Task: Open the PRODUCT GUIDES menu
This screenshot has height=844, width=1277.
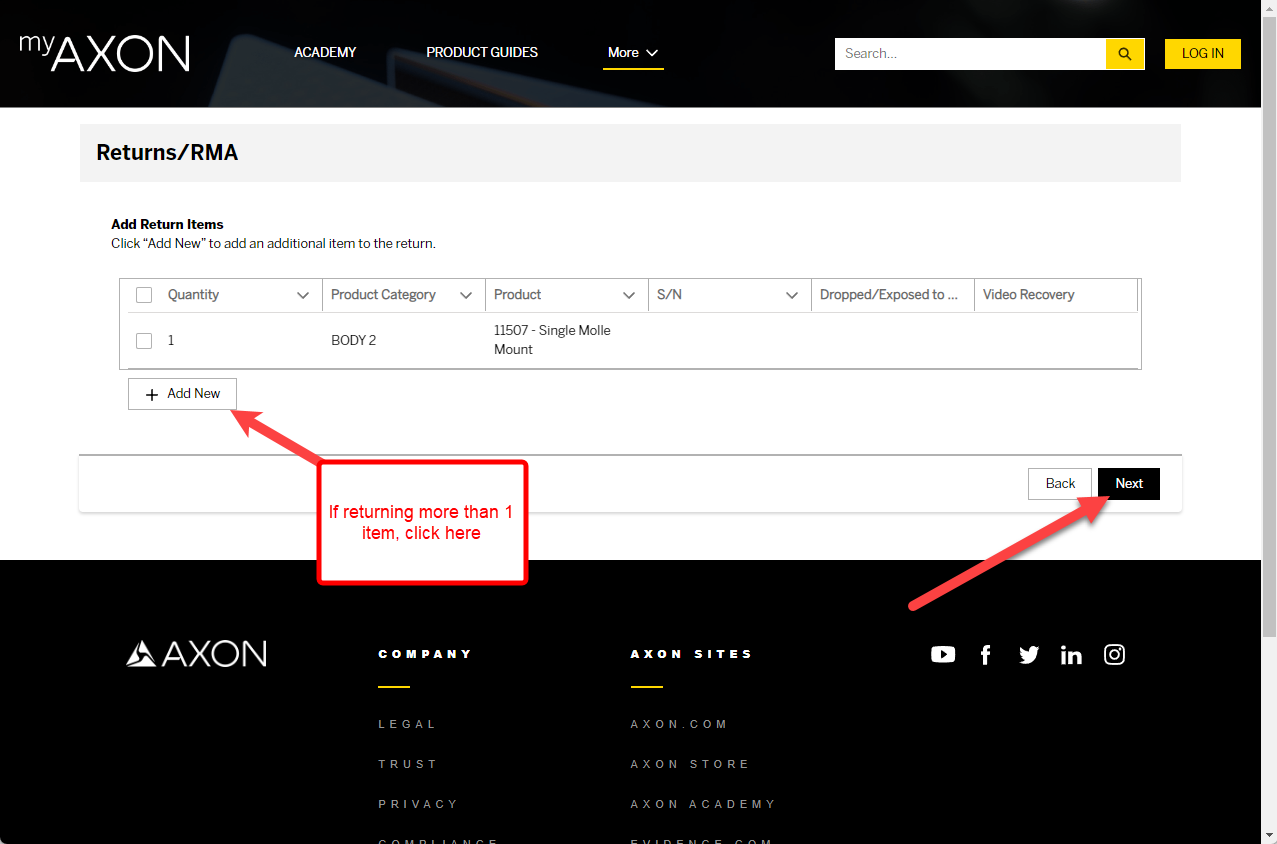Action: point(481,52)
